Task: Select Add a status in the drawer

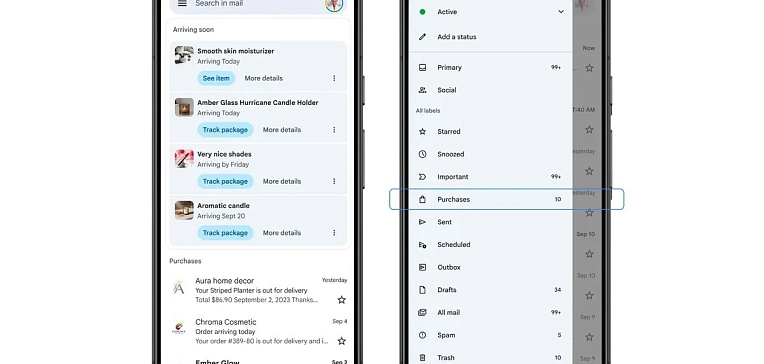Action: [491, 37]
